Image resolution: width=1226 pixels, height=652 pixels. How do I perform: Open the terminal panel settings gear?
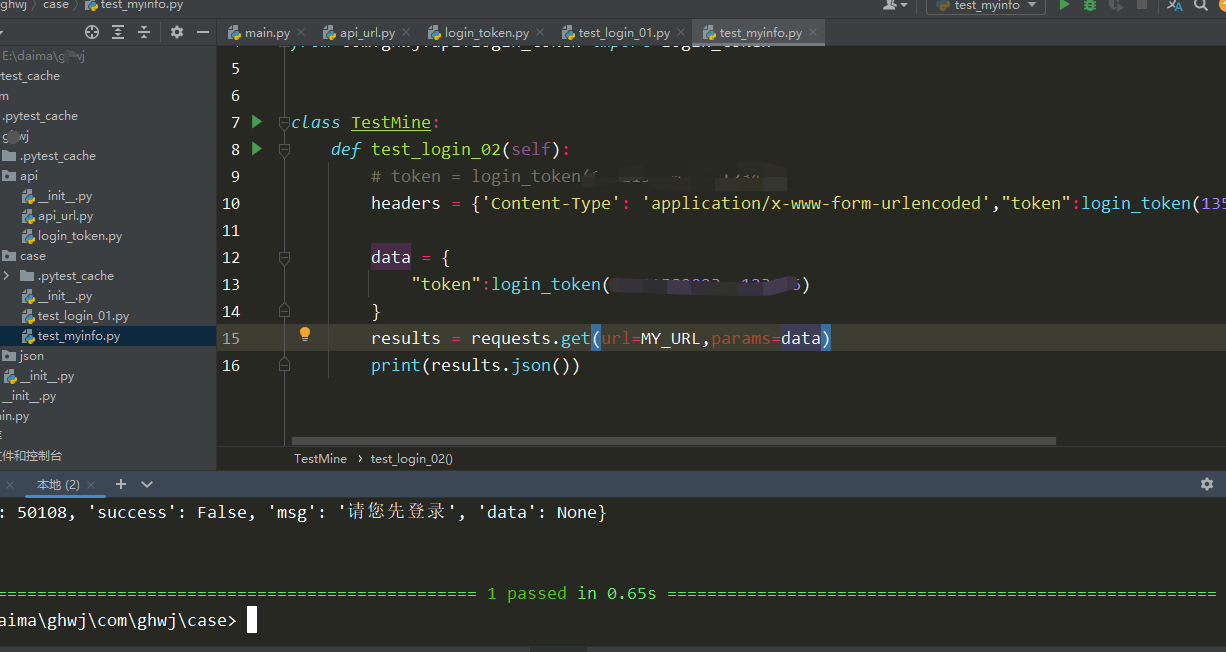(x=1206, y=484)
